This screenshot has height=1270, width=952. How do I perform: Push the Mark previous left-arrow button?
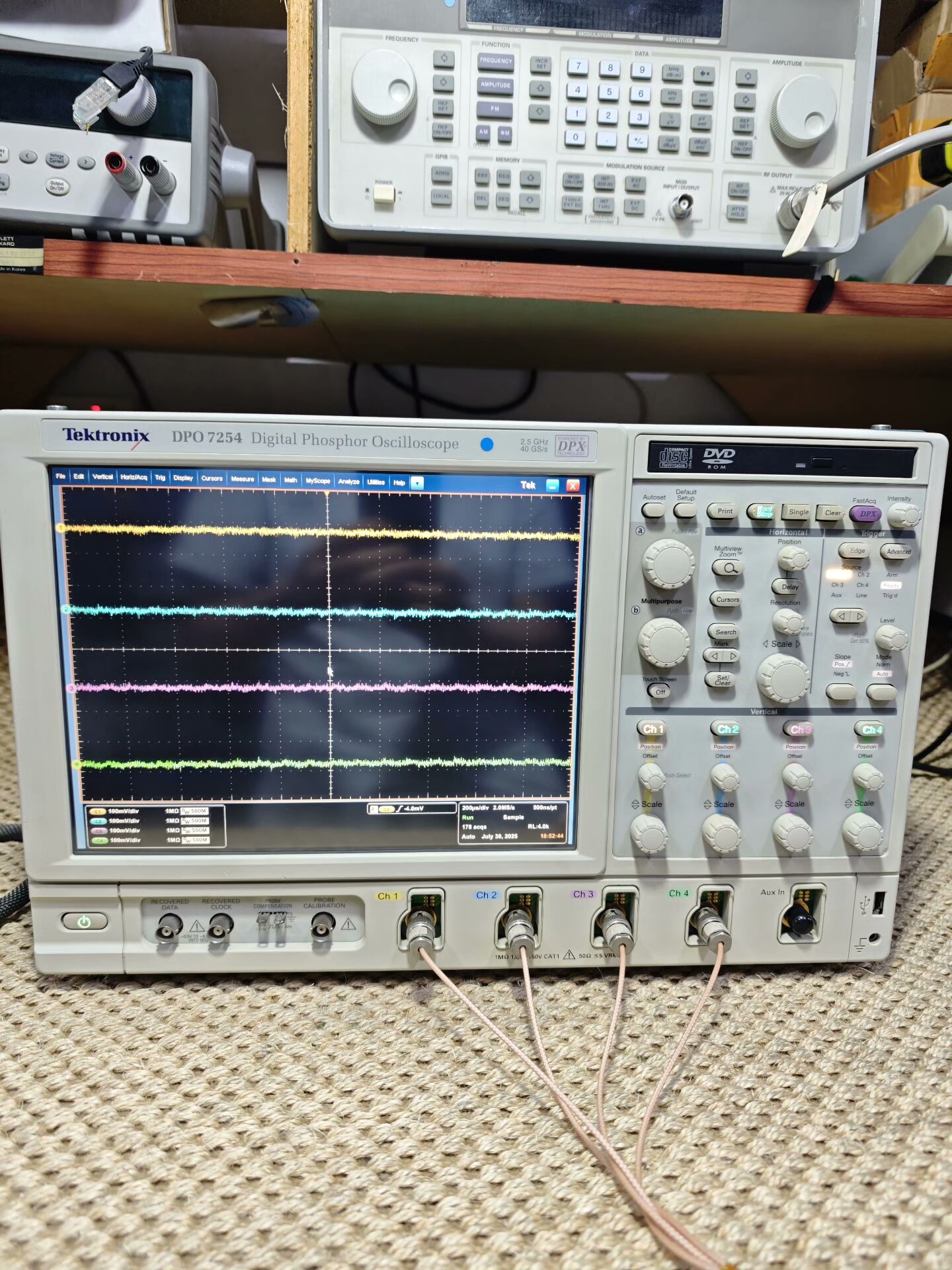pyautogui.click(x=714, y=656)
